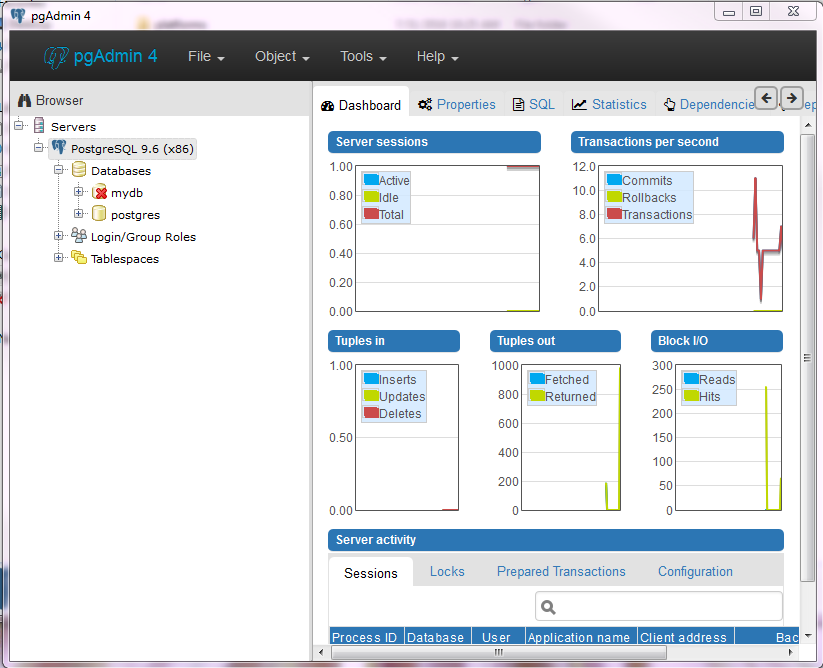The width and height of the screenshot is (823, 668).
Task: Click the postgres database cylinder icon
Action: click(x=99, y=214)
